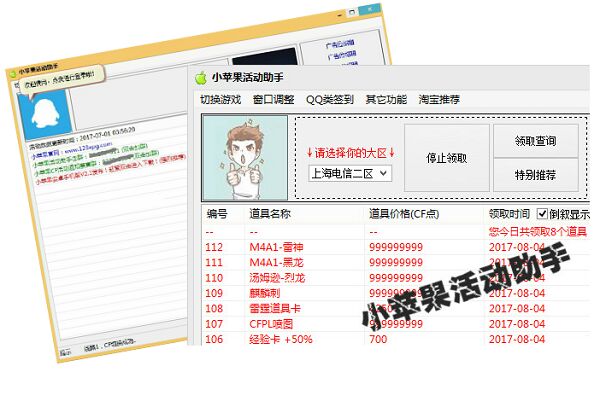Click the 领取查询 button
This screenshot has width=600, height=407.
(535, 141)
